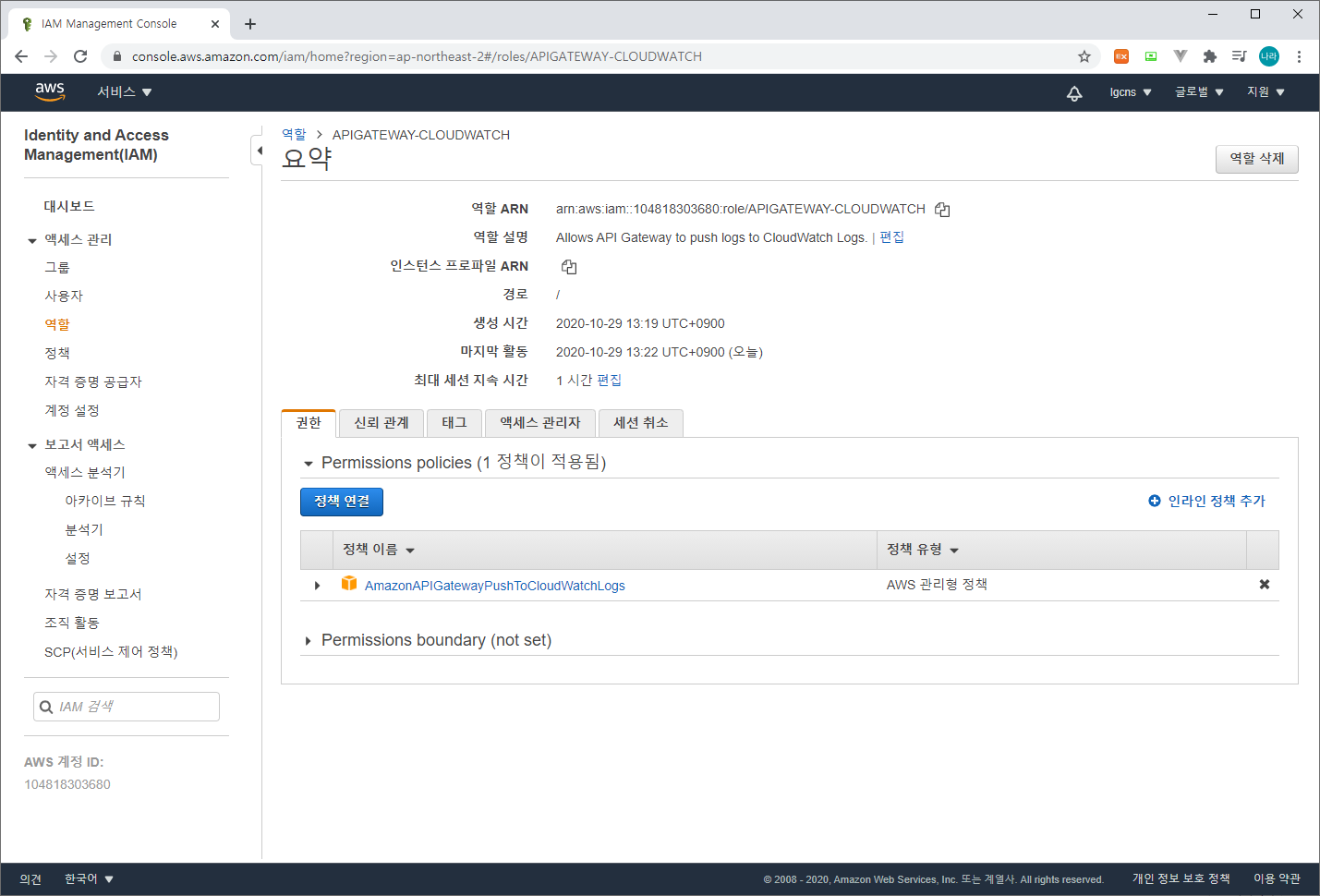Click the 인라인 정책 추가 link
Screen dimensions: 1320x896
(x=1217, y=501)
